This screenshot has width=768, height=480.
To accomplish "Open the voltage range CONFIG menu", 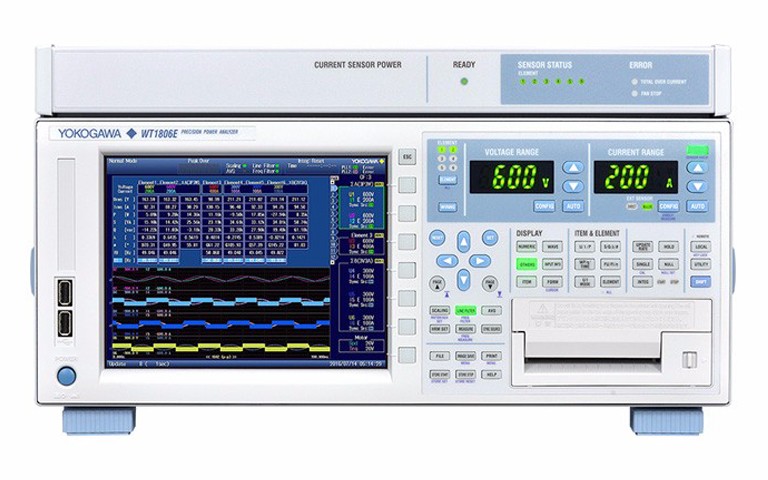I will coord(544,205).
